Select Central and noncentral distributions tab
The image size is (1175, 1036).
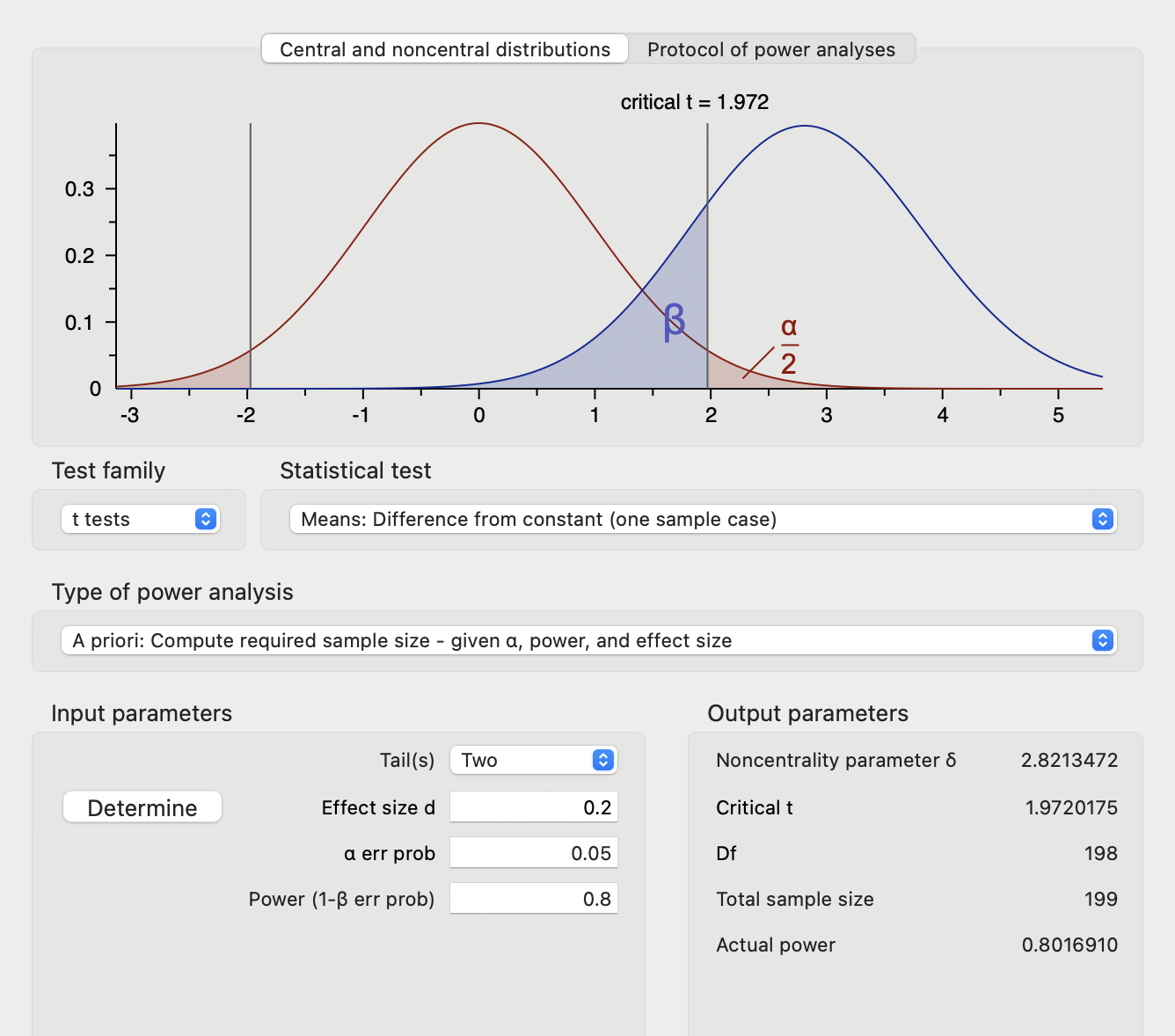(445, 49)
